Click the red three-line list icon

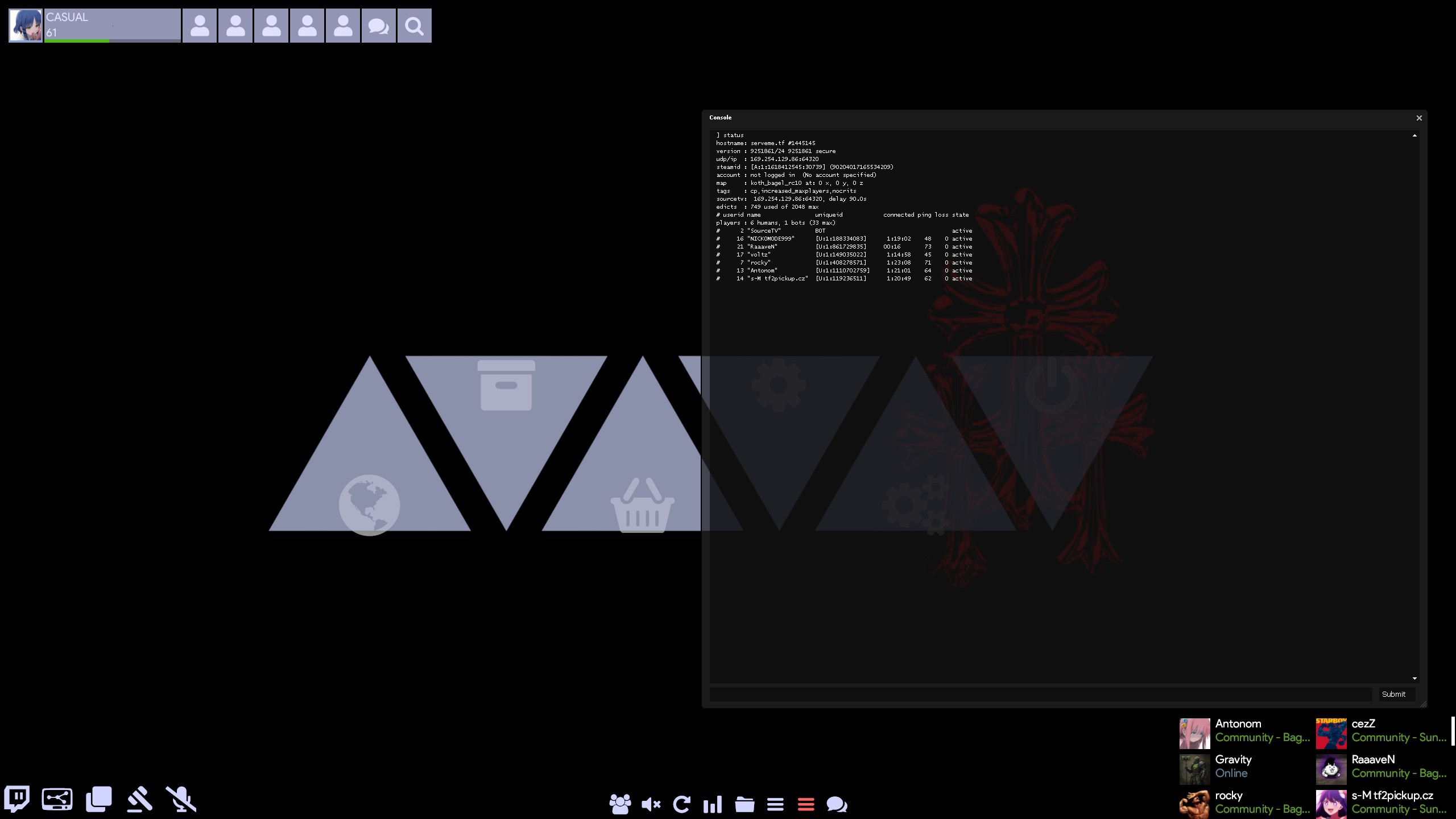(x=806, y=804)
